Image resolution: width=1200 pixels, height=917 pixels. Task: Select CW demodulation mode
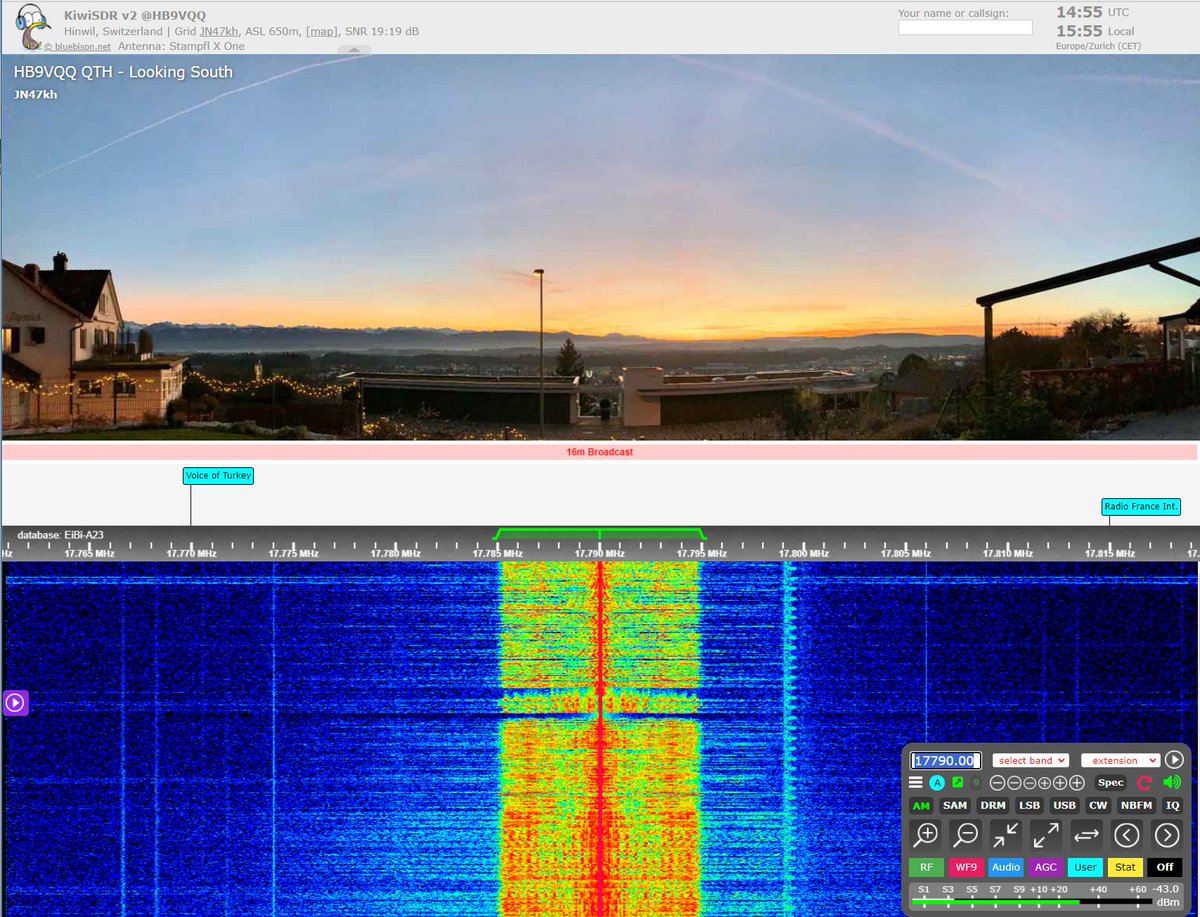(1098, 806)
